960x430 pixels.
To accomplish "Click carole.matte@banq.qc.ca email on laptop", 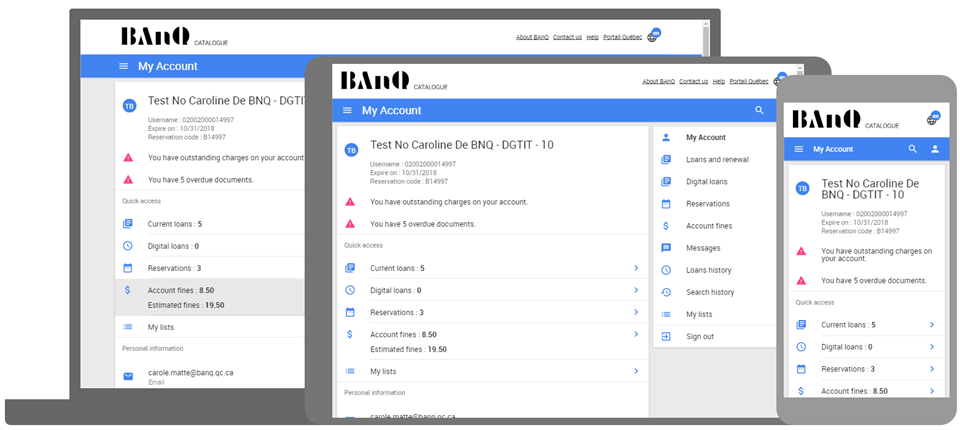I will pos(190,372).
